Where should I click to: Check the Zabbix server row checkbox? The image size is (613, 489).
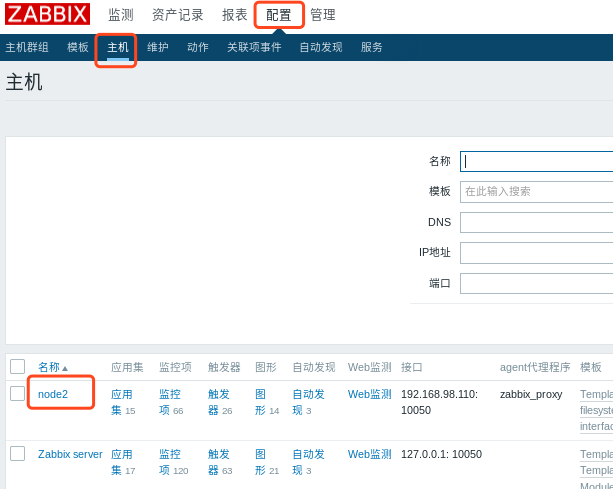pyautogui.click(x=18, y=454)
